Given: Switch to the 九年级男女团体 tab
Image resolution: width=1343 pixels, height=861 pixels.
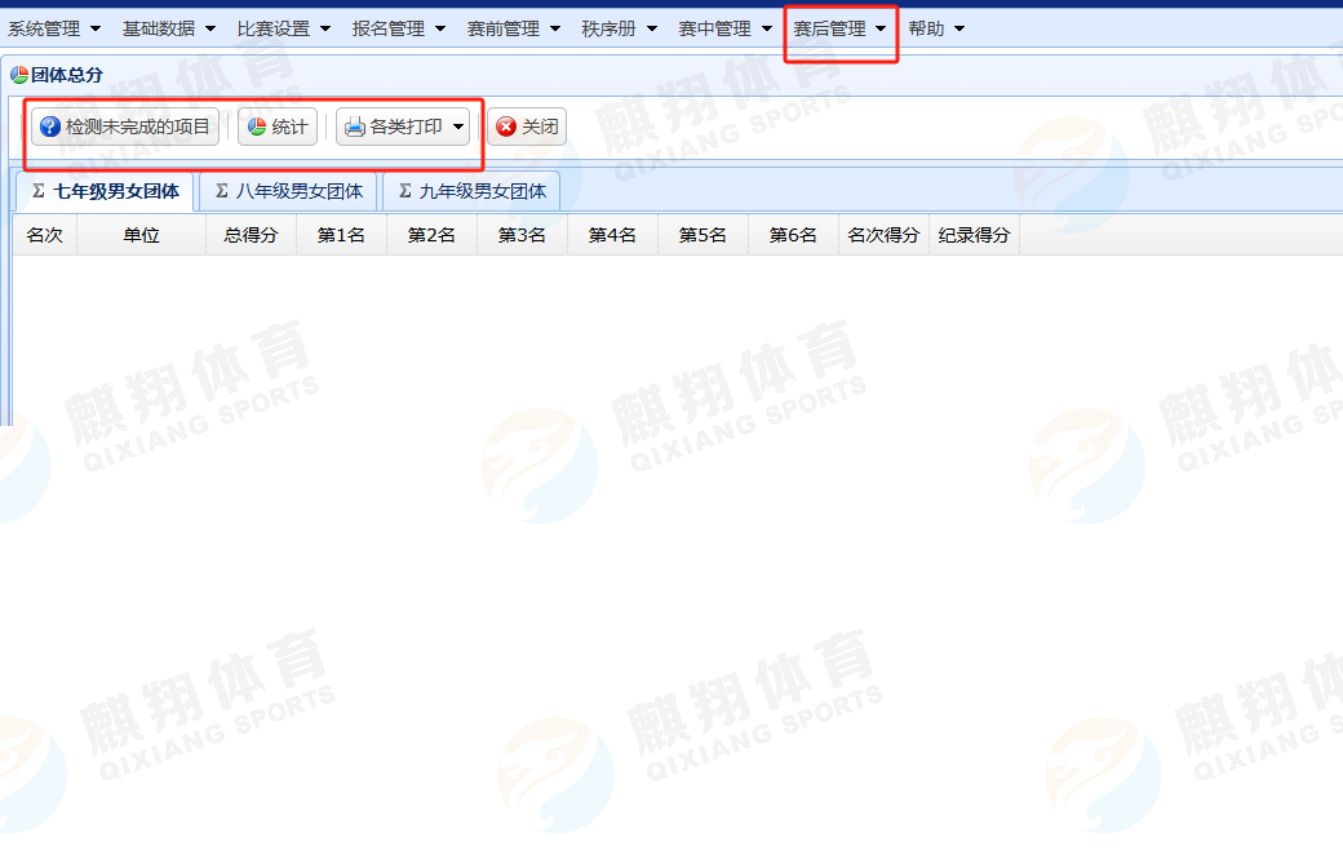Looking at the screenshot, I should (x=472, y=191).
